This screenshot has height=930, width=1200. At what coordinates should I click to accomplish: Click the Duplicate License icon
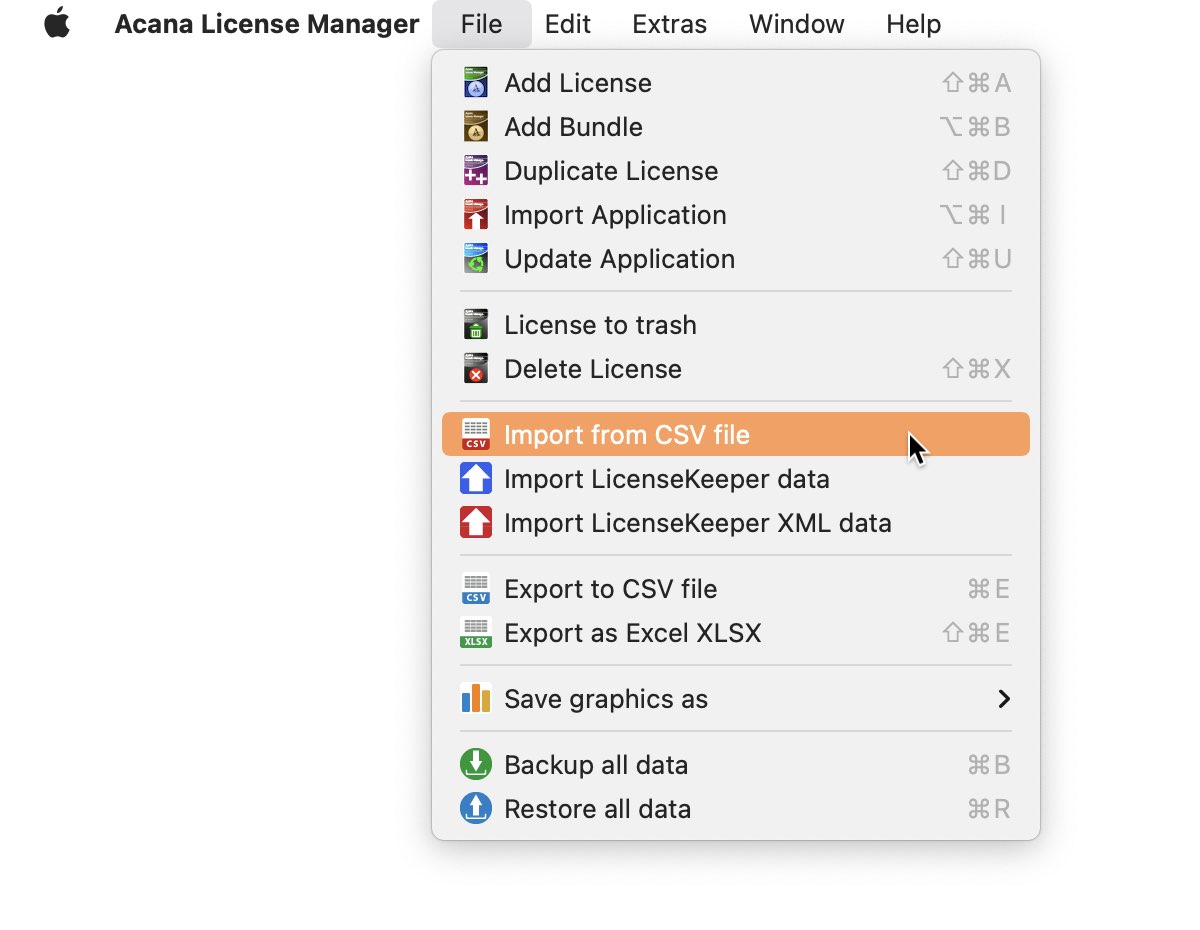476,171
